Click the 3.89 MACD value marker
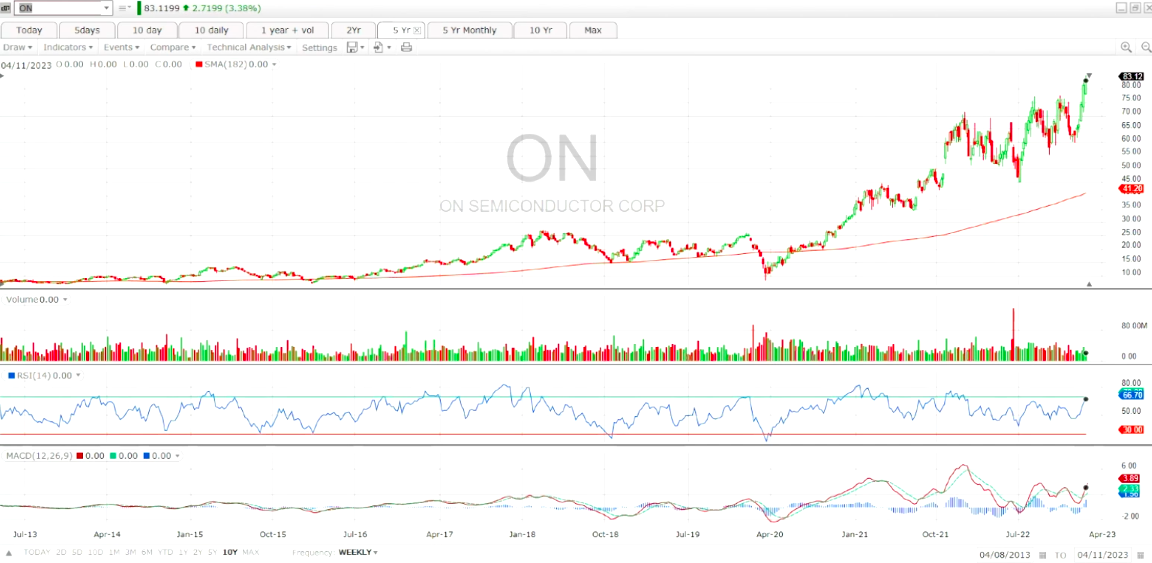The image size is (1152, 563). [1131, 478]
